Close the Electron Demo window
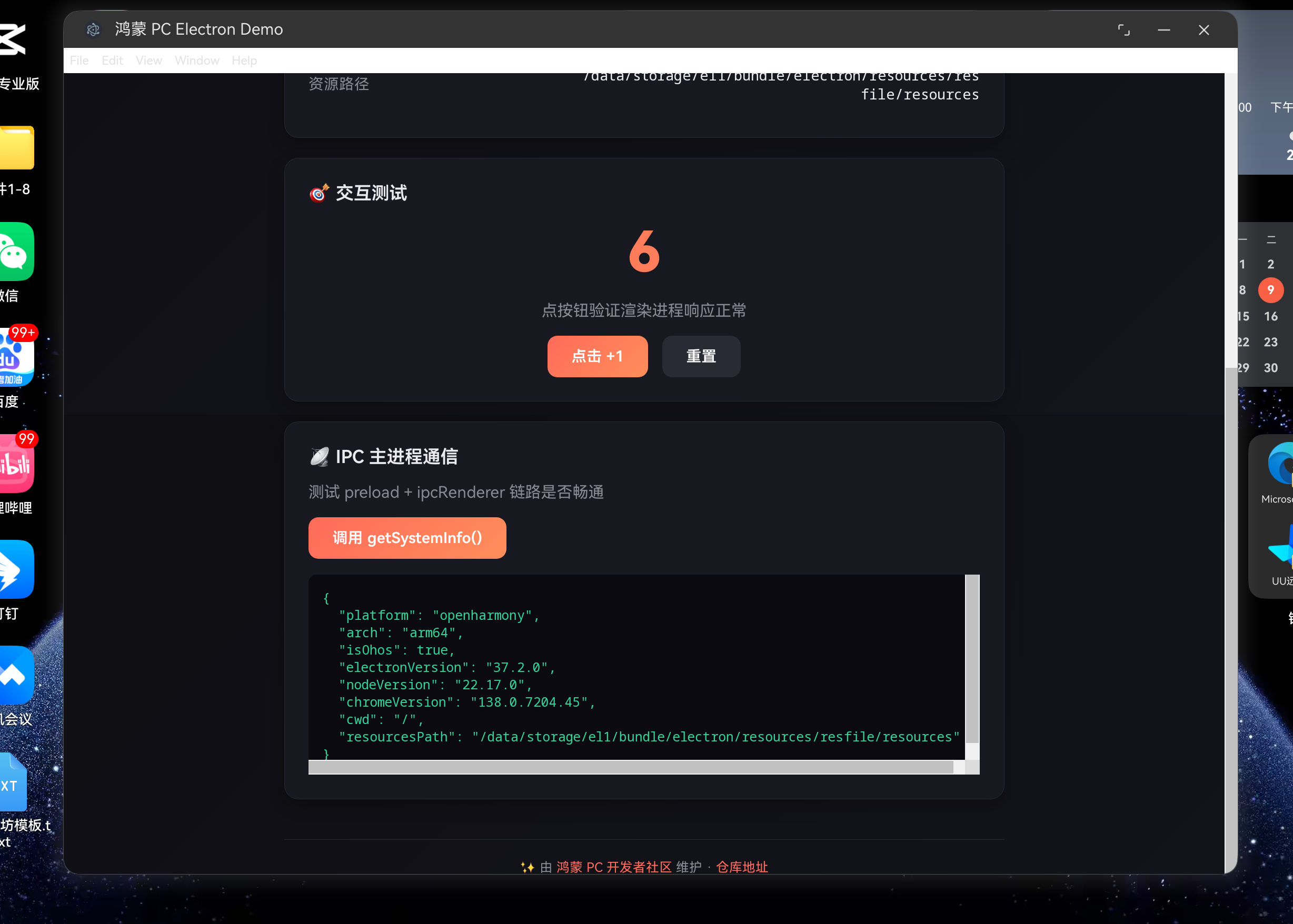The width and height of the screenshot is (1293, 924). pyautogui.click(x=1204, y=29)
